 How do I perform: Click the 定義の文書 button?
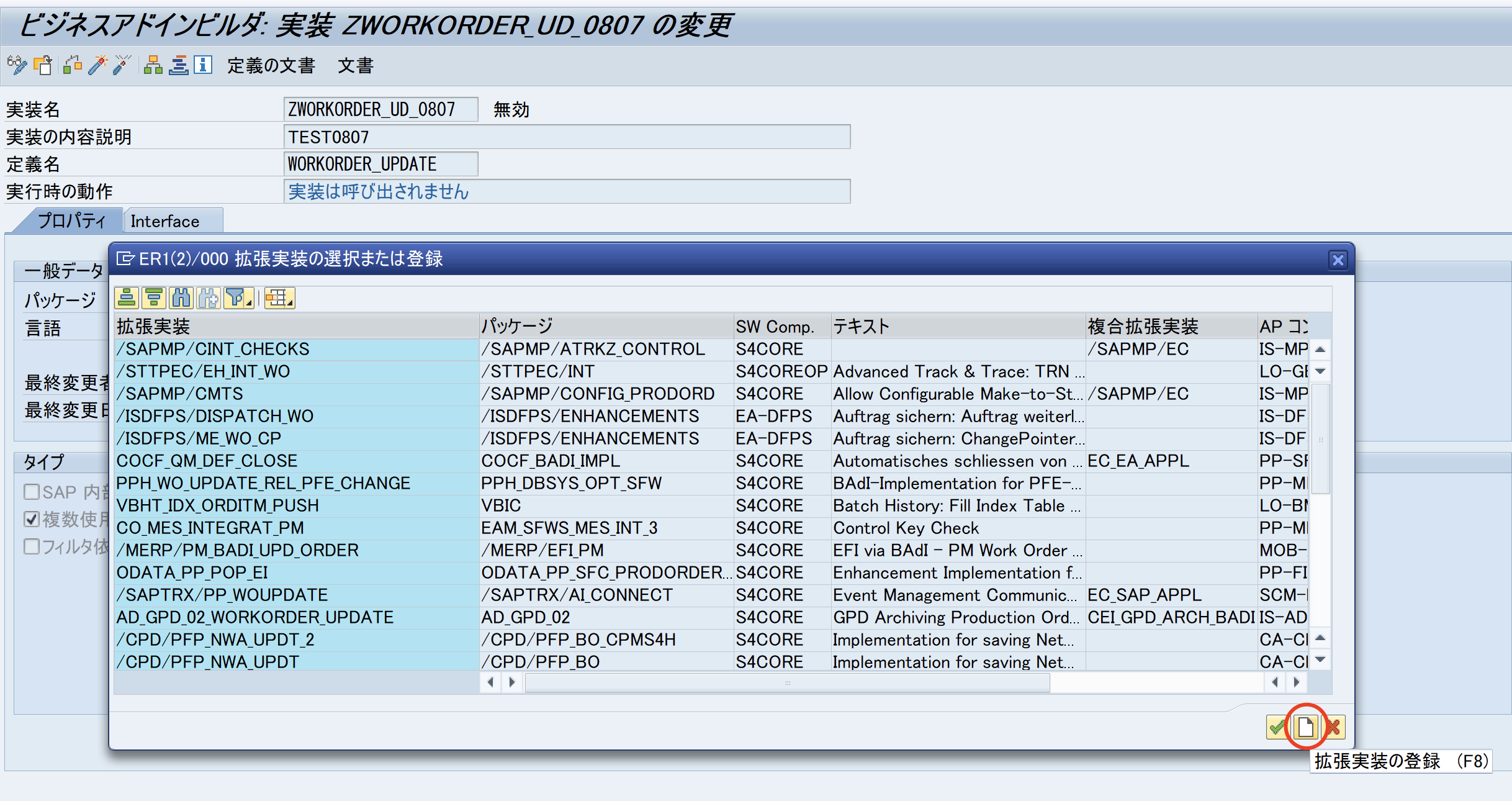[271, 65]
